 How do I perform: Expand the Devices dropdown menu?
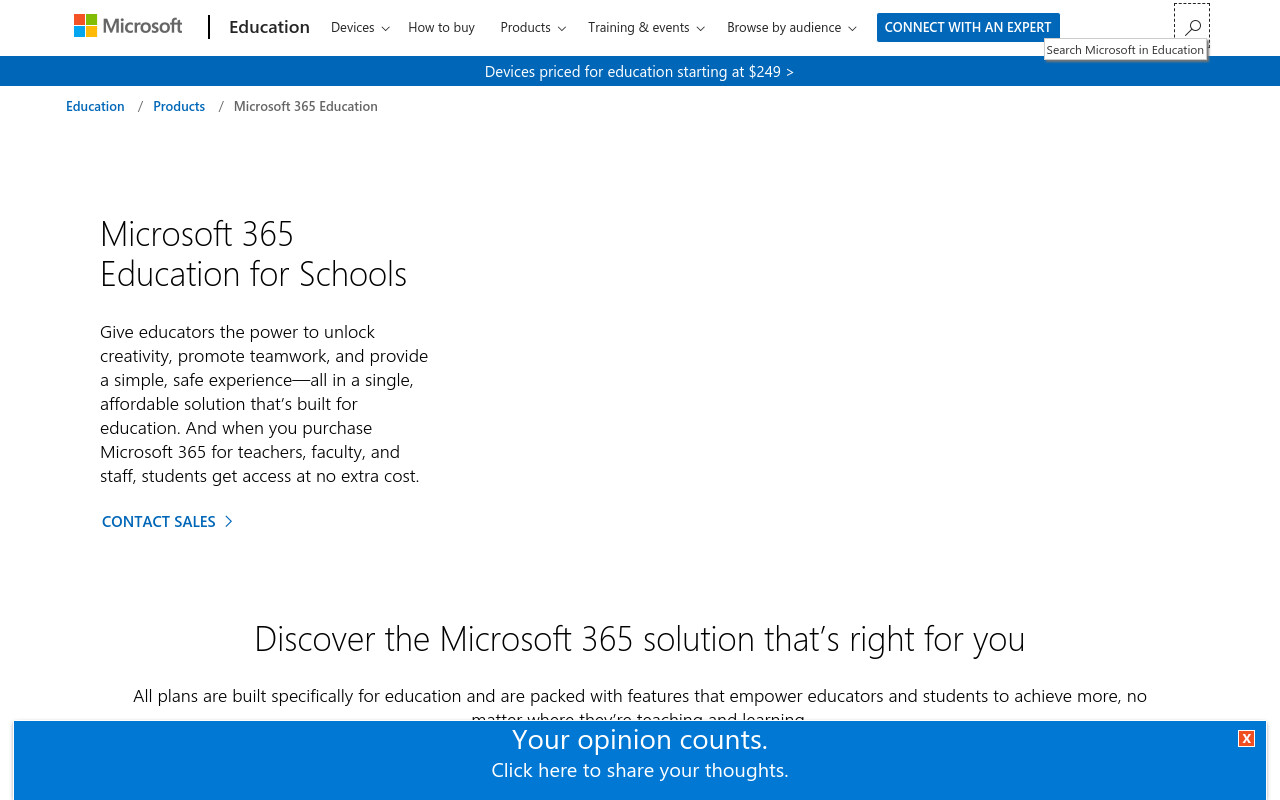tap(360, 27)
